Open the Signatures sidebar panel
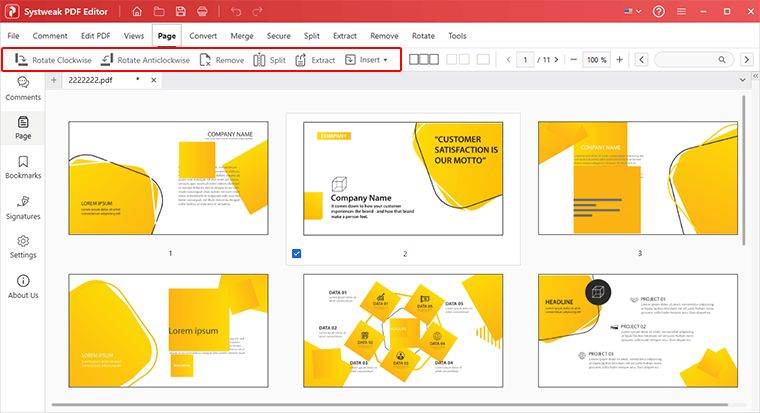This screenshot has height=413, width=760. (23, 207)
